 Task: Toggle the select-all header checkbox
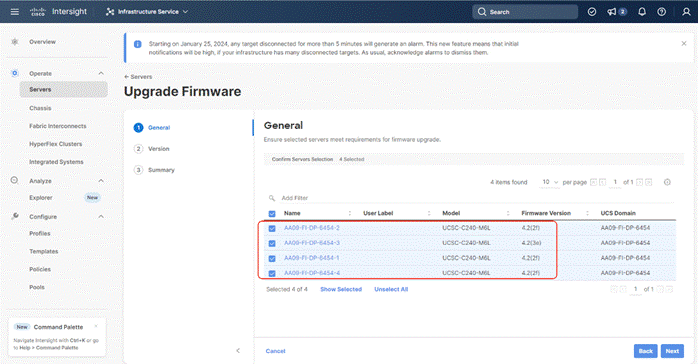coord(272,214)
